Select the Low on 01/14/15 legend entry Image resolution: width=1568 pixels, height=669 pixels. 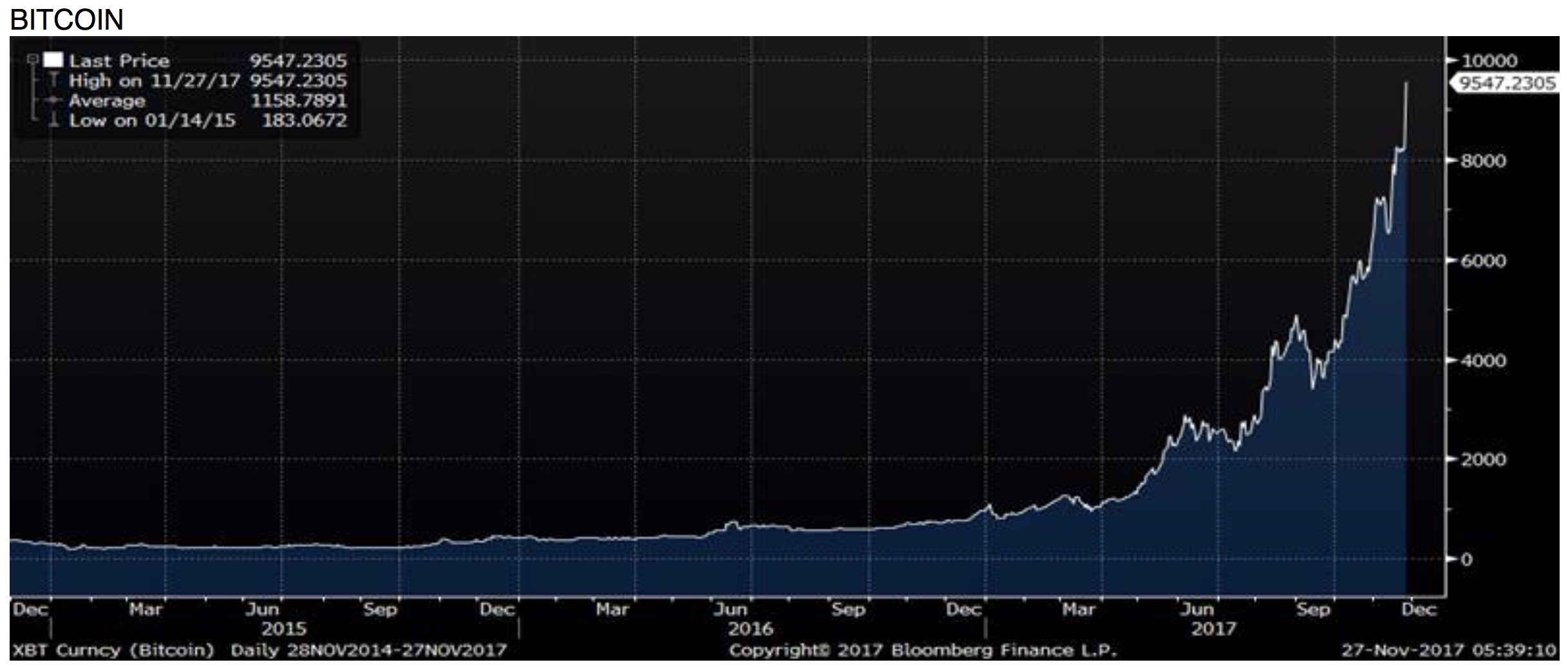[152, 121]
